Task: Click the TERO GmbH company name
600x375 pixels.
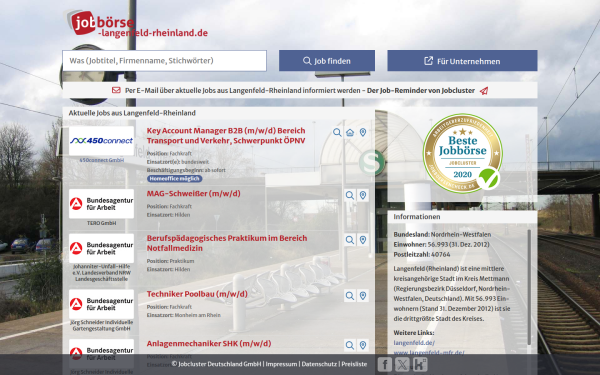Action: point(101,223)
